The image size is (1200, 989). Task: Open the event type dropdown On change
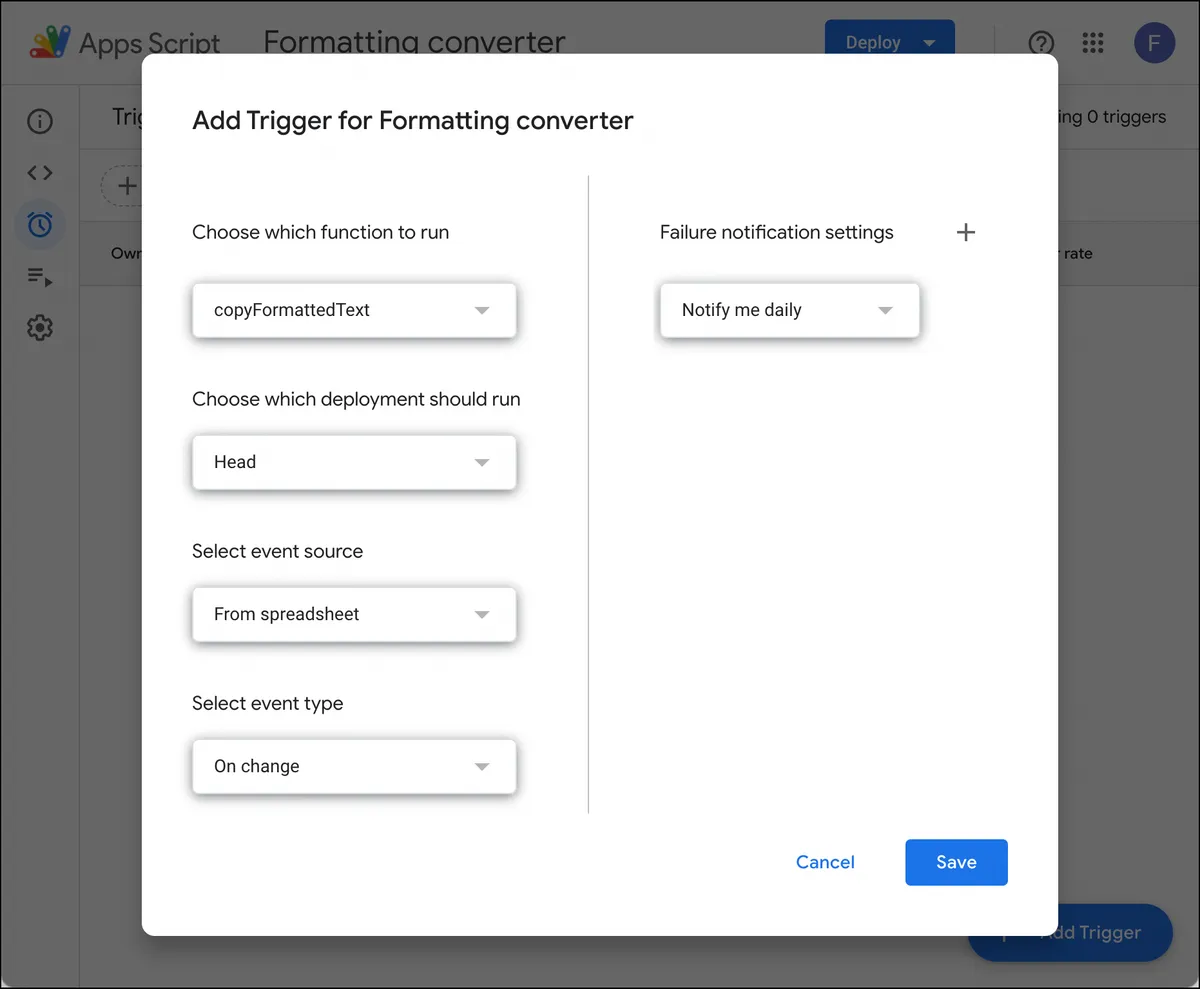click(x=354, y=766)
